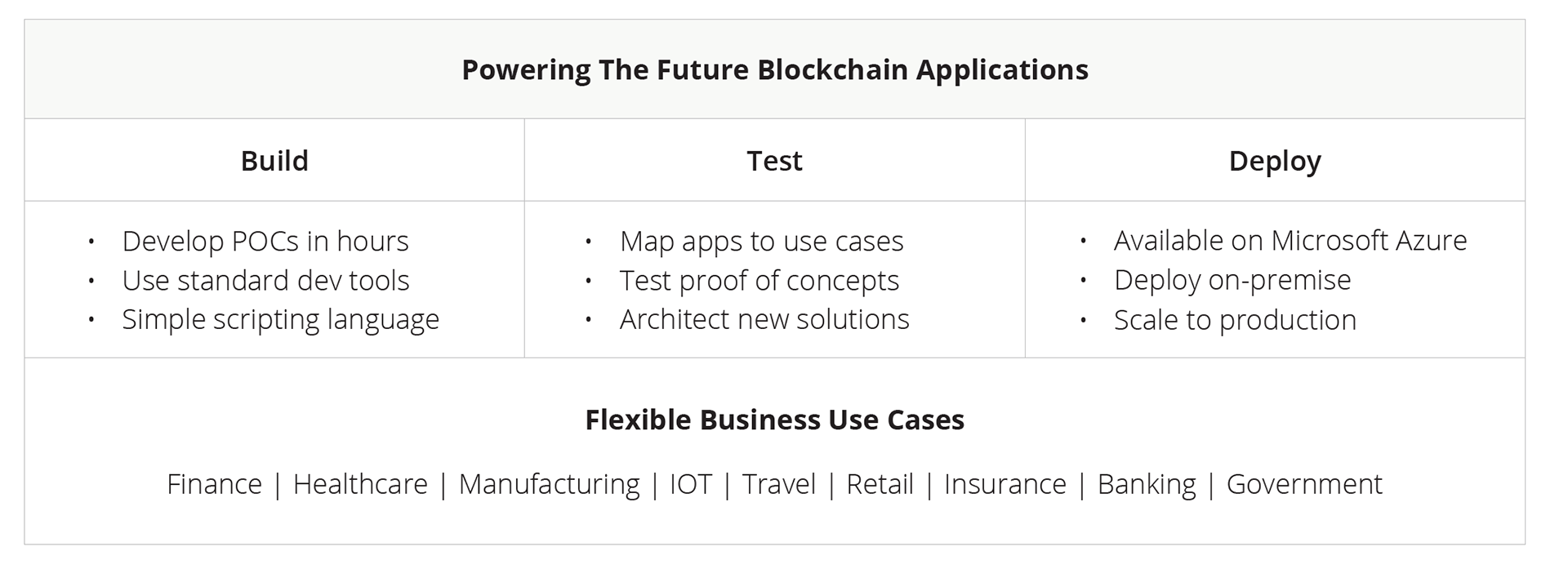Click 'Deploy on-premise' item
The height and width of the screenshot is (582, 1568).
1232,280
